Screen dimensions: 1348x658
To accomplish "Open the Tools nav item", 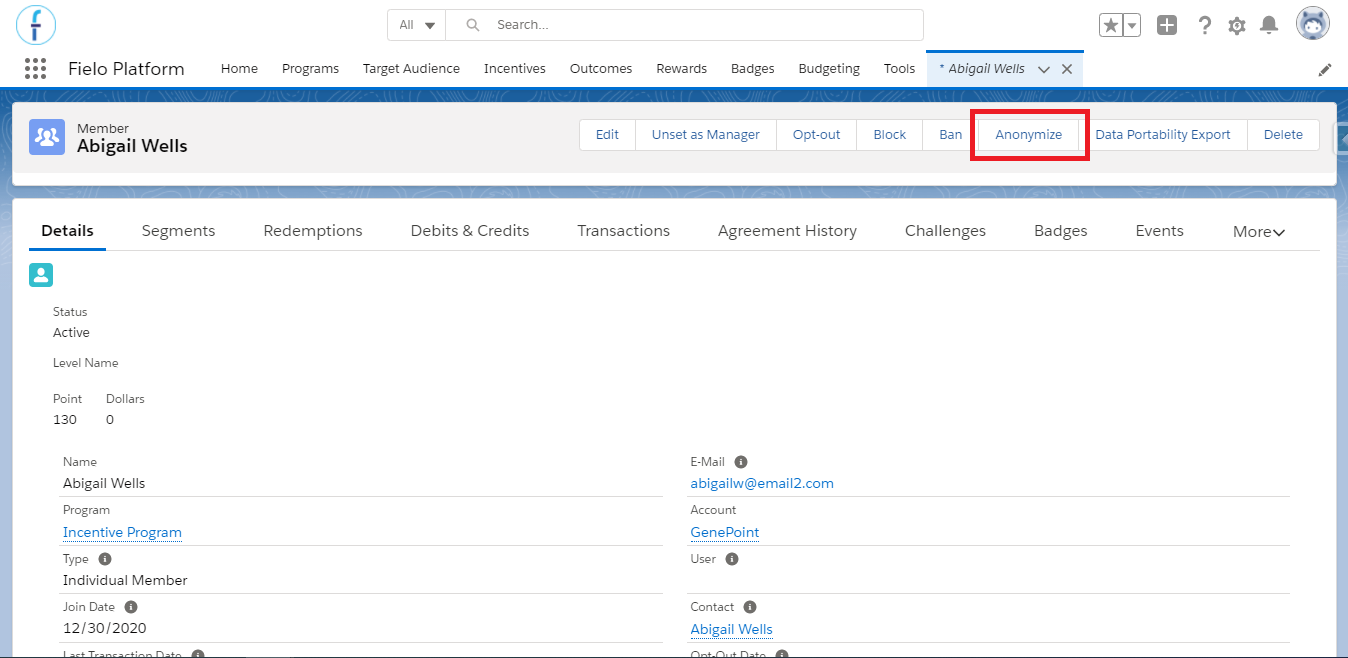I will point(899,69).
